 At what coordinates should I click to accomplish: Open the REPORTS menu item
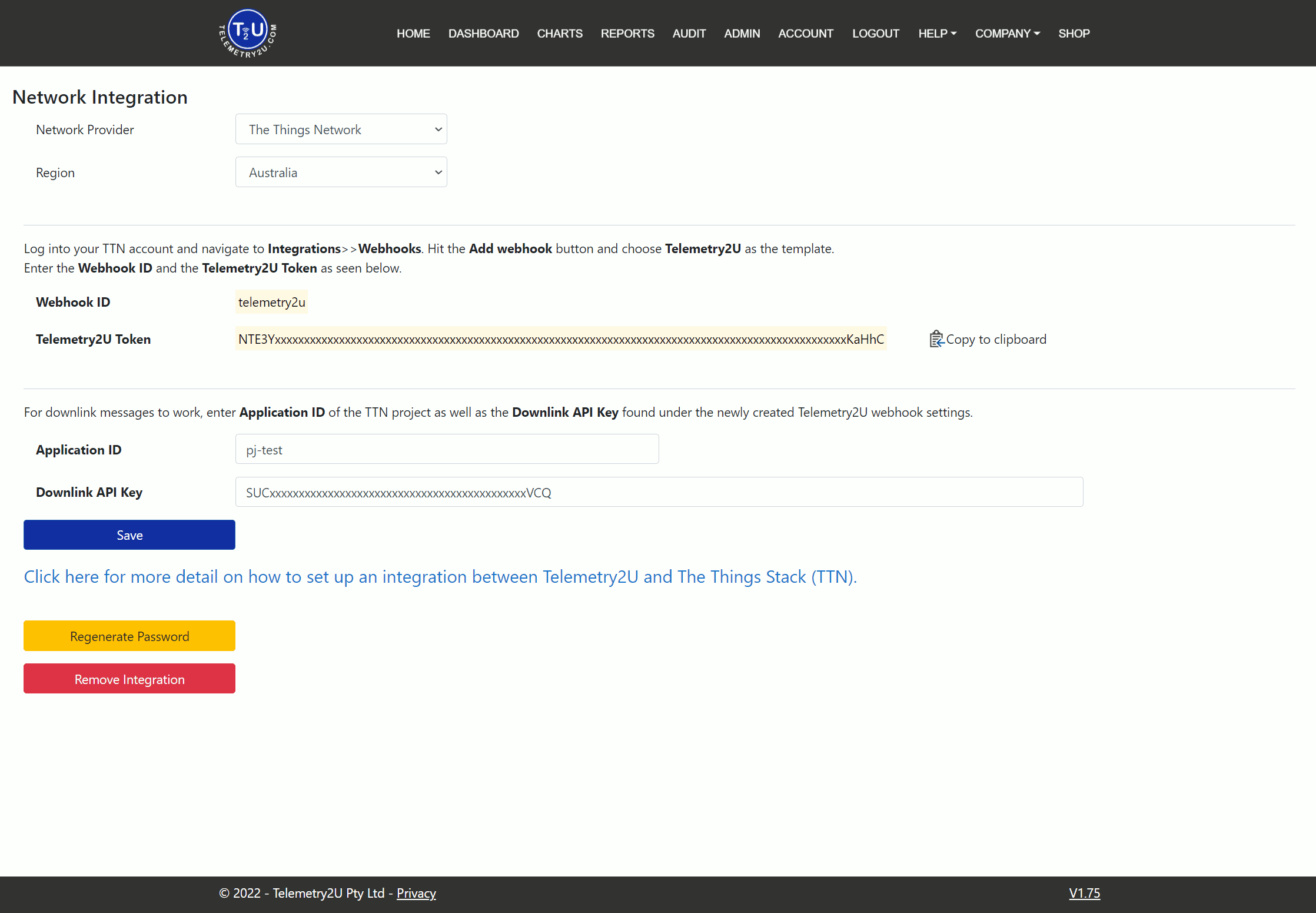[x=627, y=34]
